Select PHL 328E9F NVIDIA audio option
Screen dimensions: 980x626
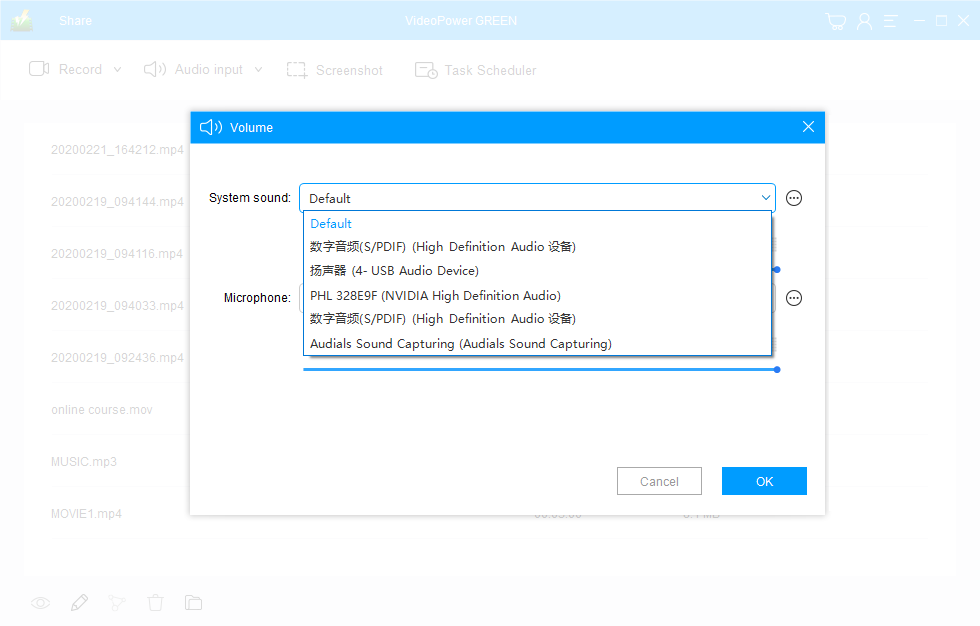[x=435, y=295]
